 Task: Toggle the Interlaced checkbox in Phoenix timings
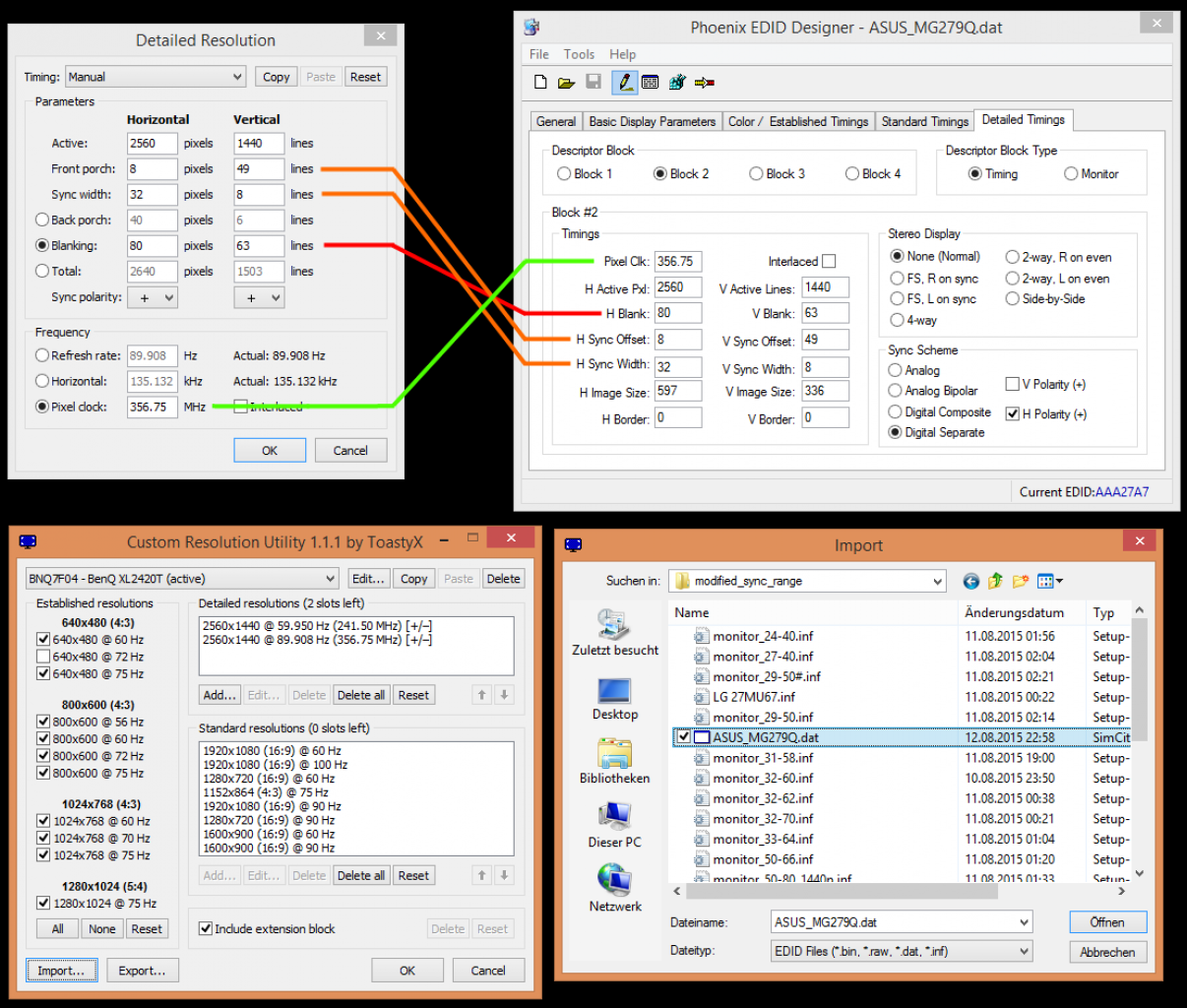click(829, 262)
